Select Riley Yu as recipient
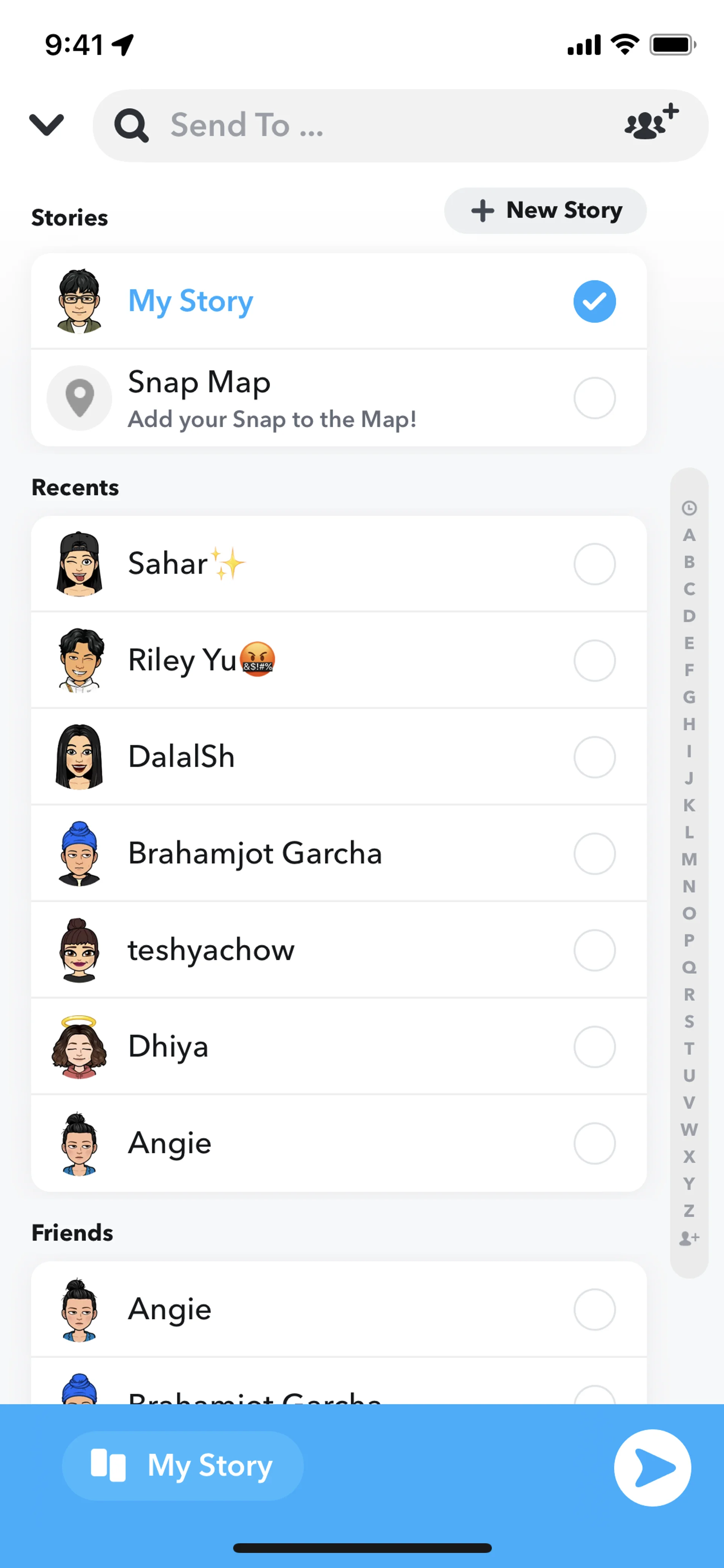This screenshot has height=1568, width=724. 594,660
